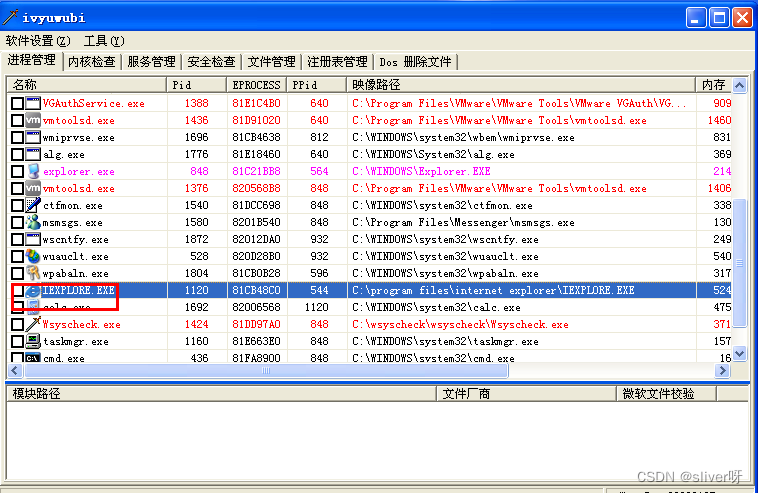Minimize the ivyuwubi window

pyautogui.click(x=696, y=18)
